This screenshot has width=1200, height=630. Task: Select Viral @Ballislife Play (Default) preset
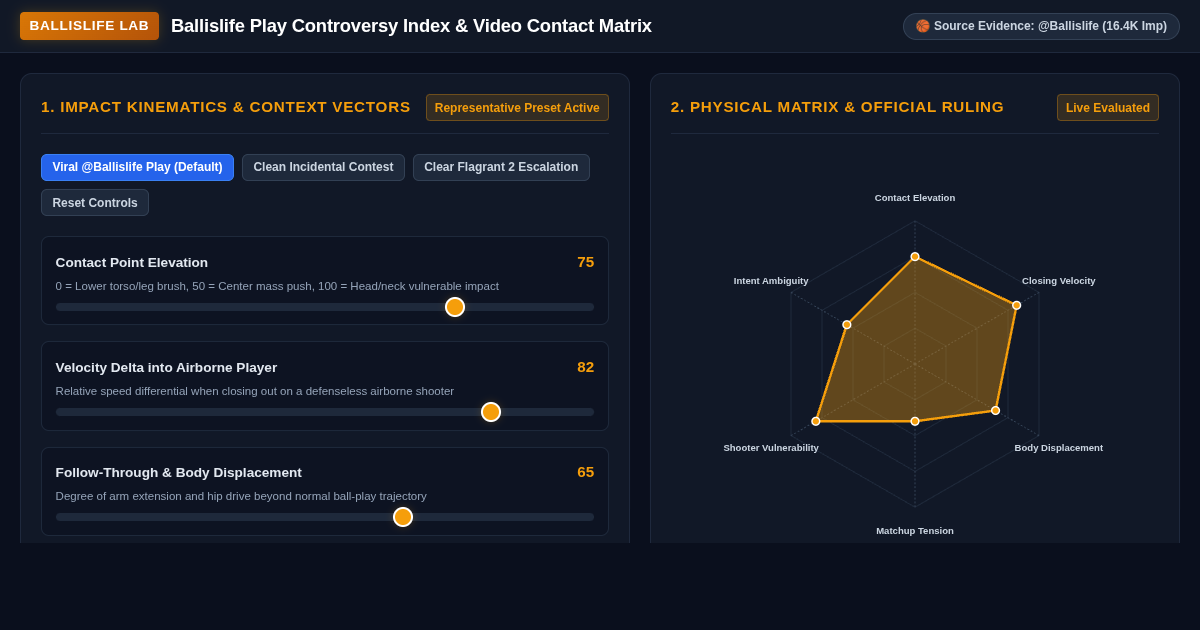(x=137, y=167)
